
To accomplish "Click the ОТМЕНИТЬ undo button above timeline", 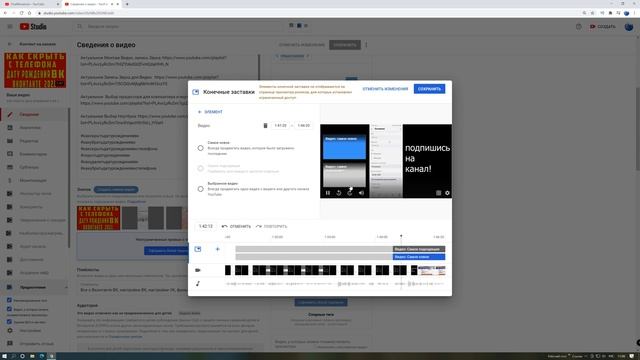I will pyautogui.click(x=236, y=226).
